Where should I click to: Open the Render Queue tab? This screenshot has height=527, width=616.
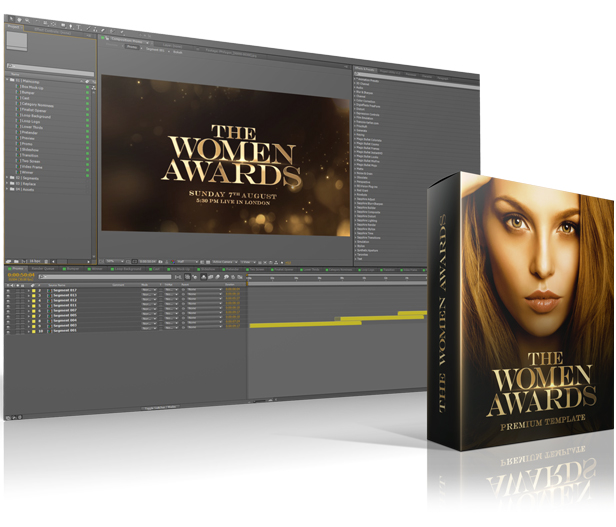tap(42, 268)
